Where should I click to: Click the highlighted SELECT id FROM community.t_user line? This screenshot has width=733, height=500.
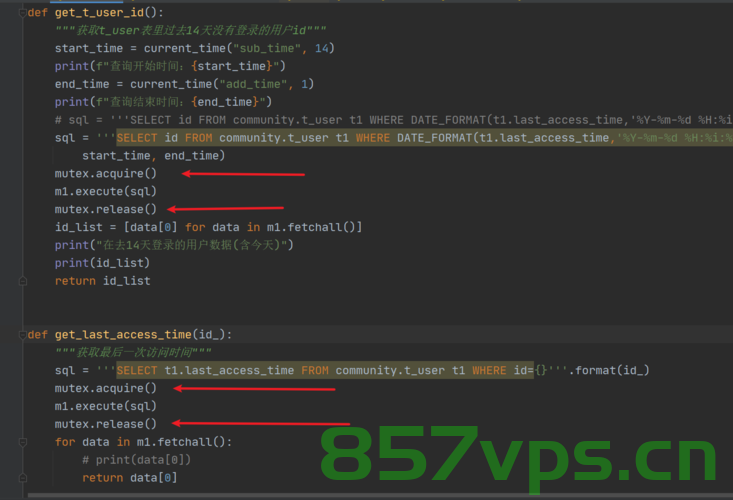(394, 138)
